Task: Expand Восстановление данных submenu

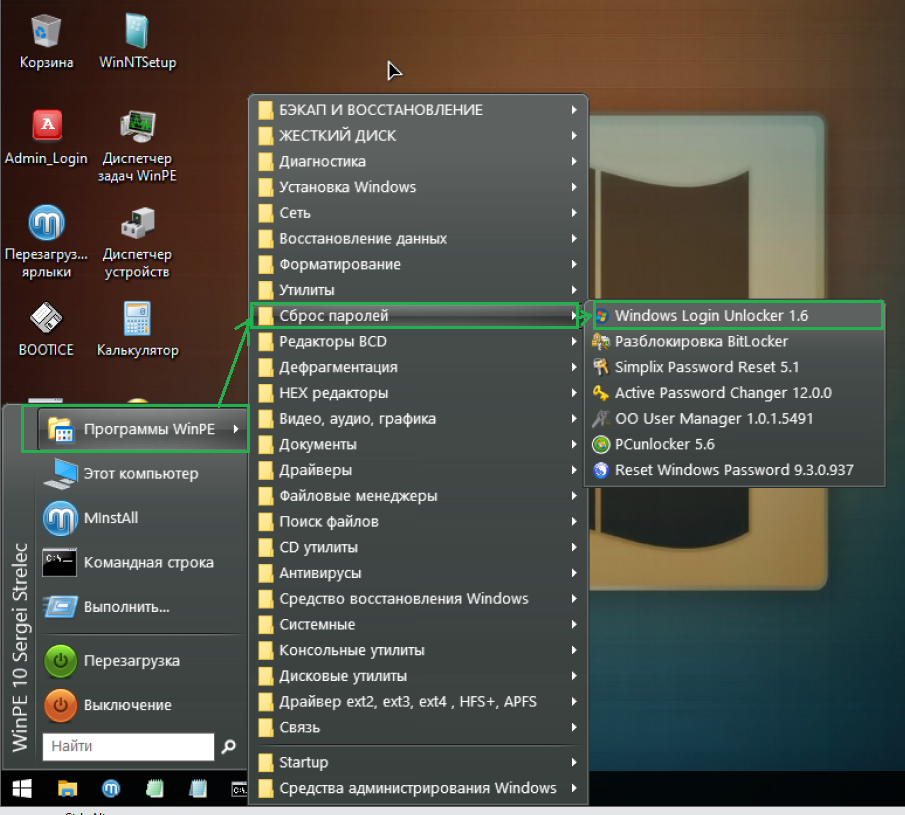Action: [x=418, y=238]
